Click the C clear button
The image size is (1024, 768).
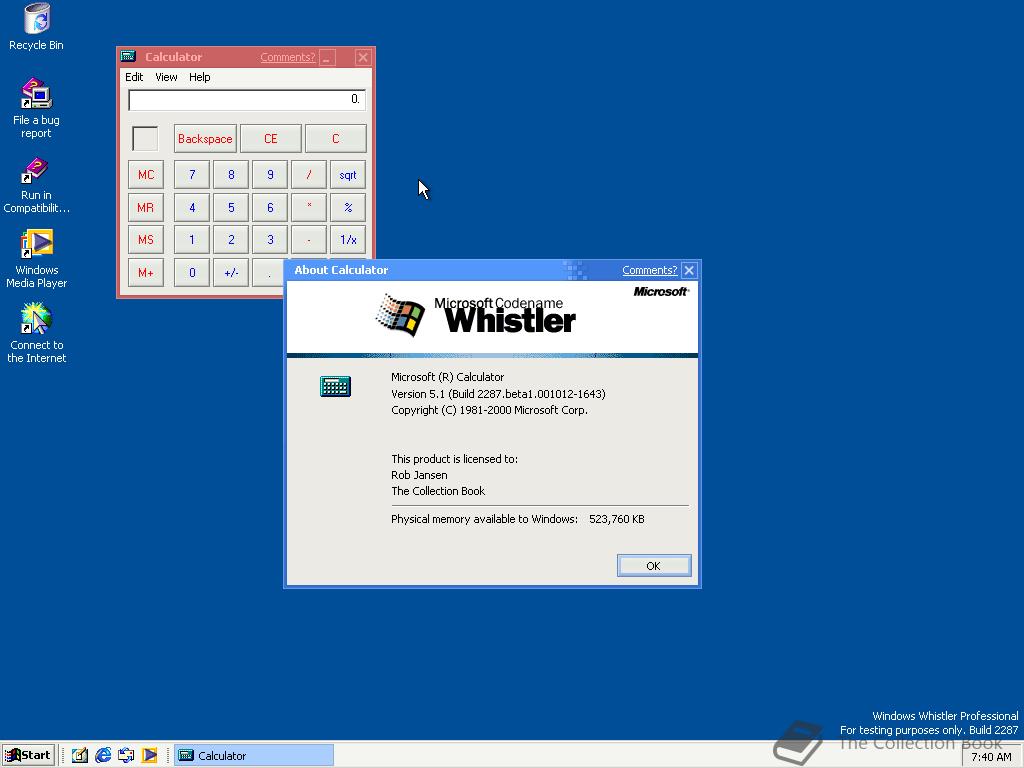pos(336,138)
